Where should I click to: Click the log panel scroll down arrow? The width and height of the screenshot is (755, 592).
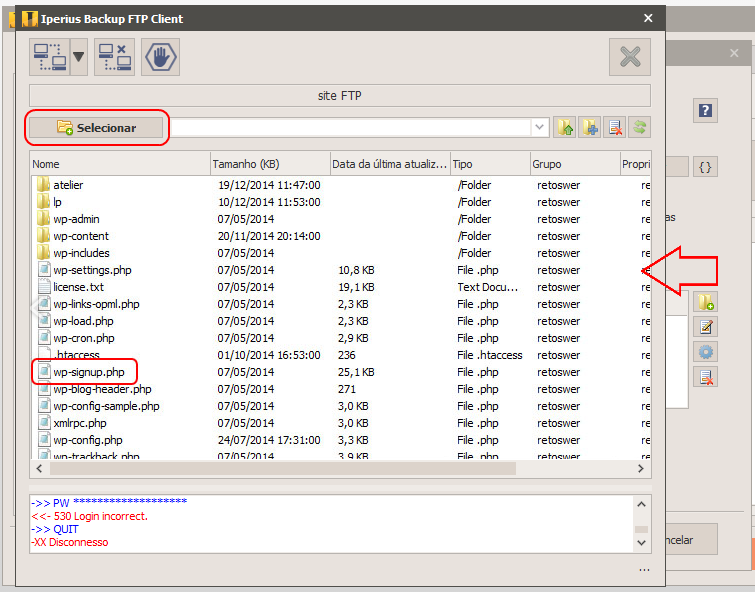click(641, 543)
